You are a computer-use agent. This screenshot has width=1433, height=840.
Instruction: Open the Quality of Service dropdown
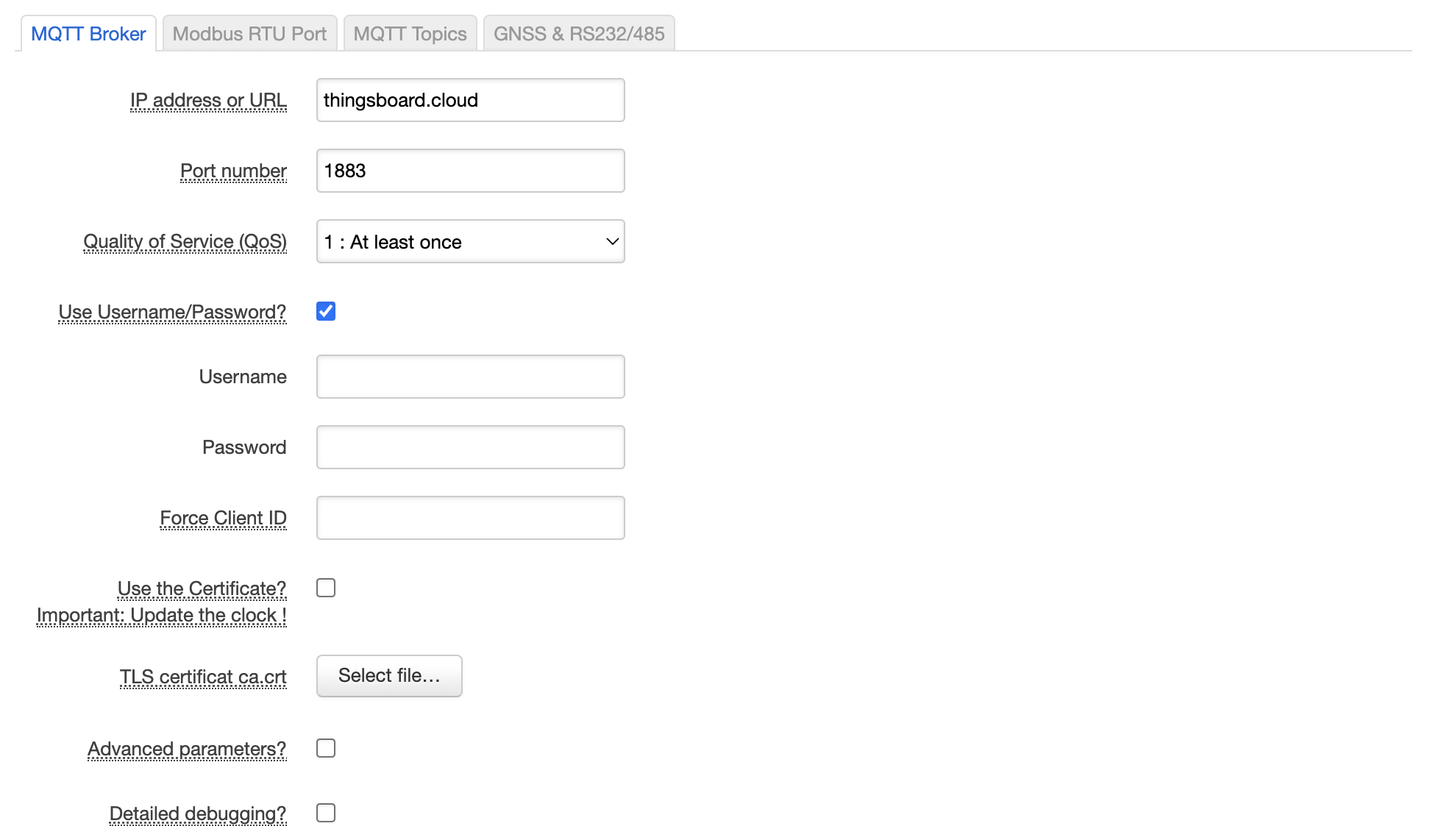pos(470,241)
